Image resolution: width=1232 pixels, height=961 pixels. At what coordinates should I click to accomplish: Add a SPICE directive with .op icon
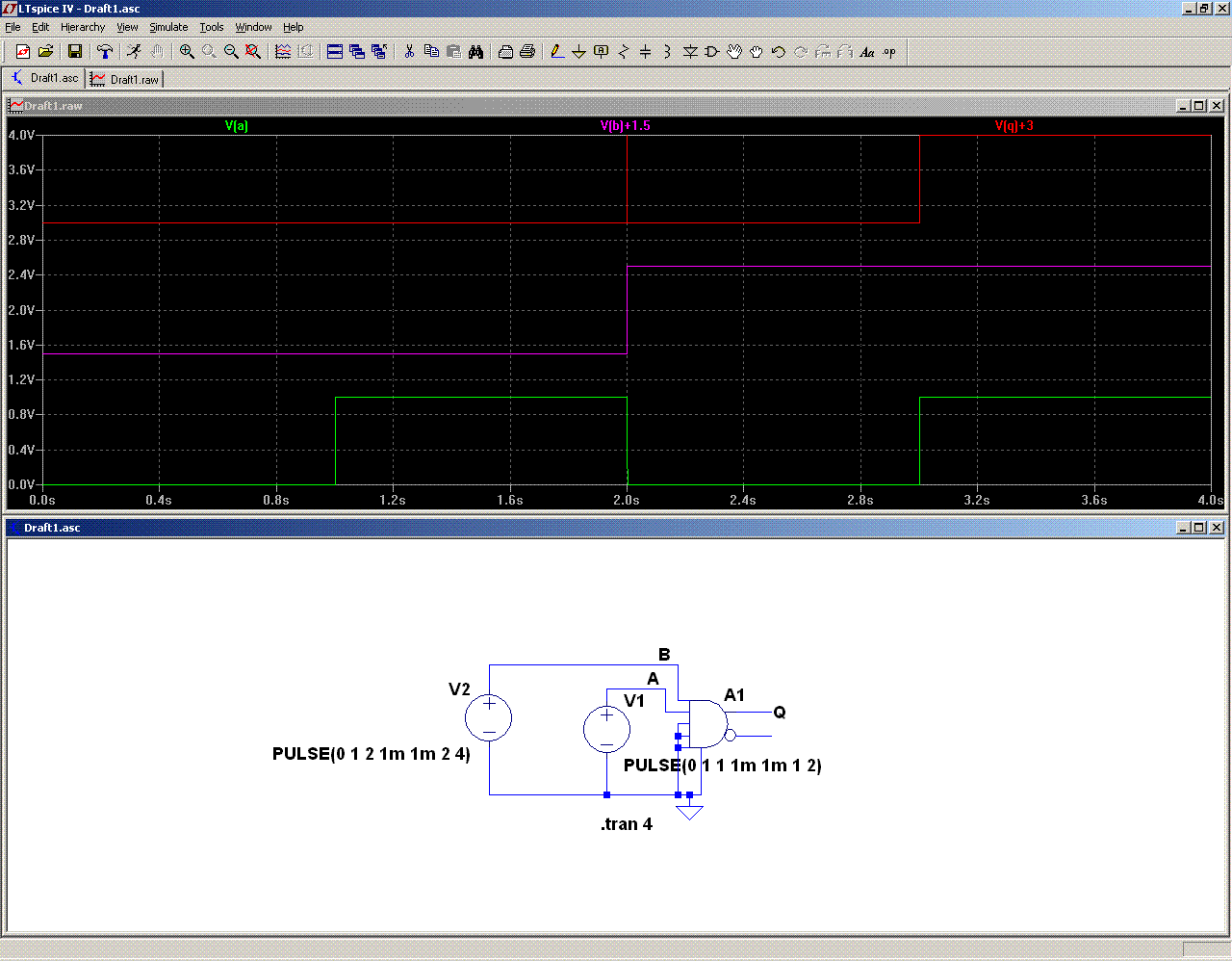point(889,52)
